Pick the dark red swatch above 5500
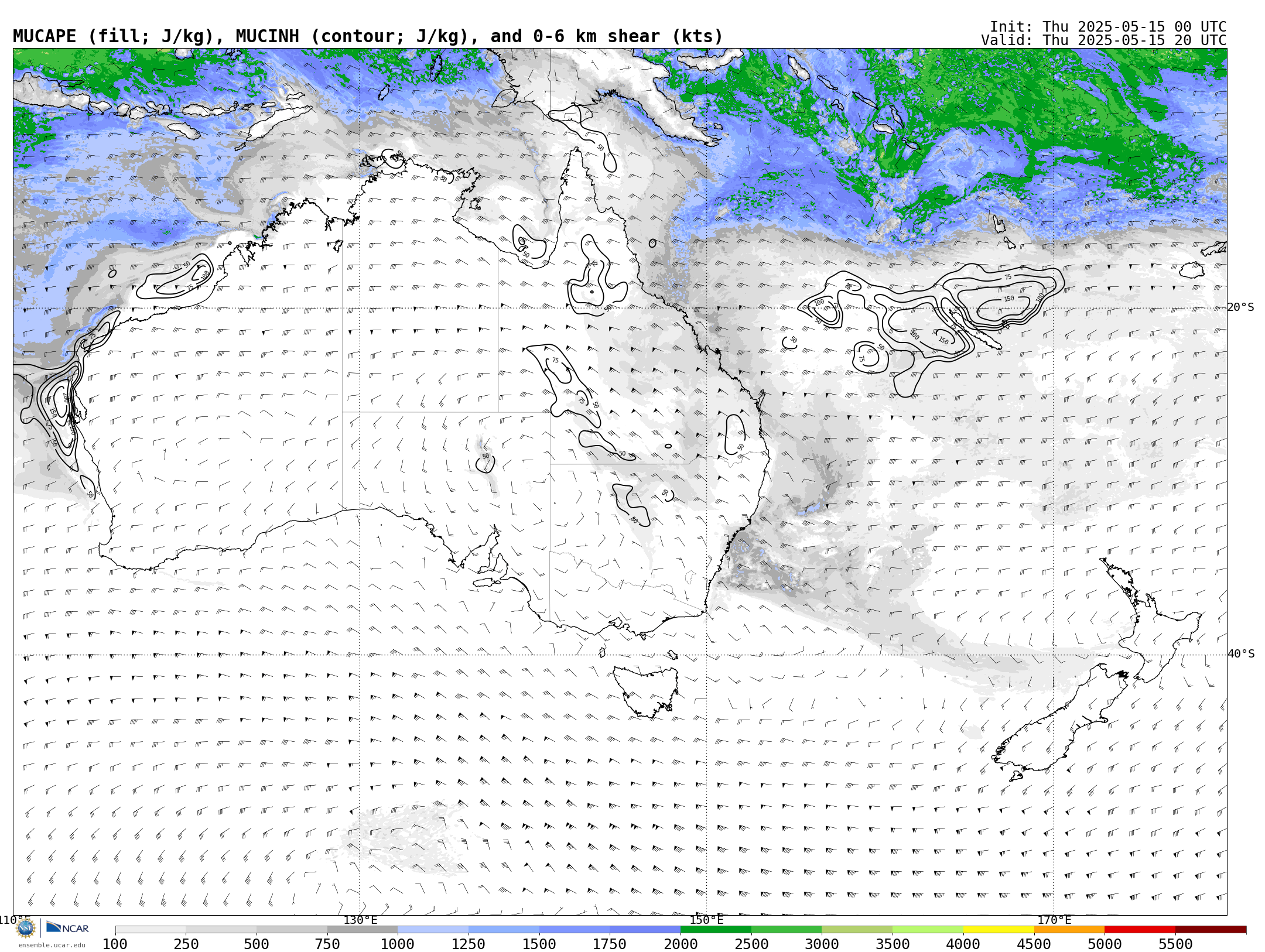 click(x=1211, y=930)
